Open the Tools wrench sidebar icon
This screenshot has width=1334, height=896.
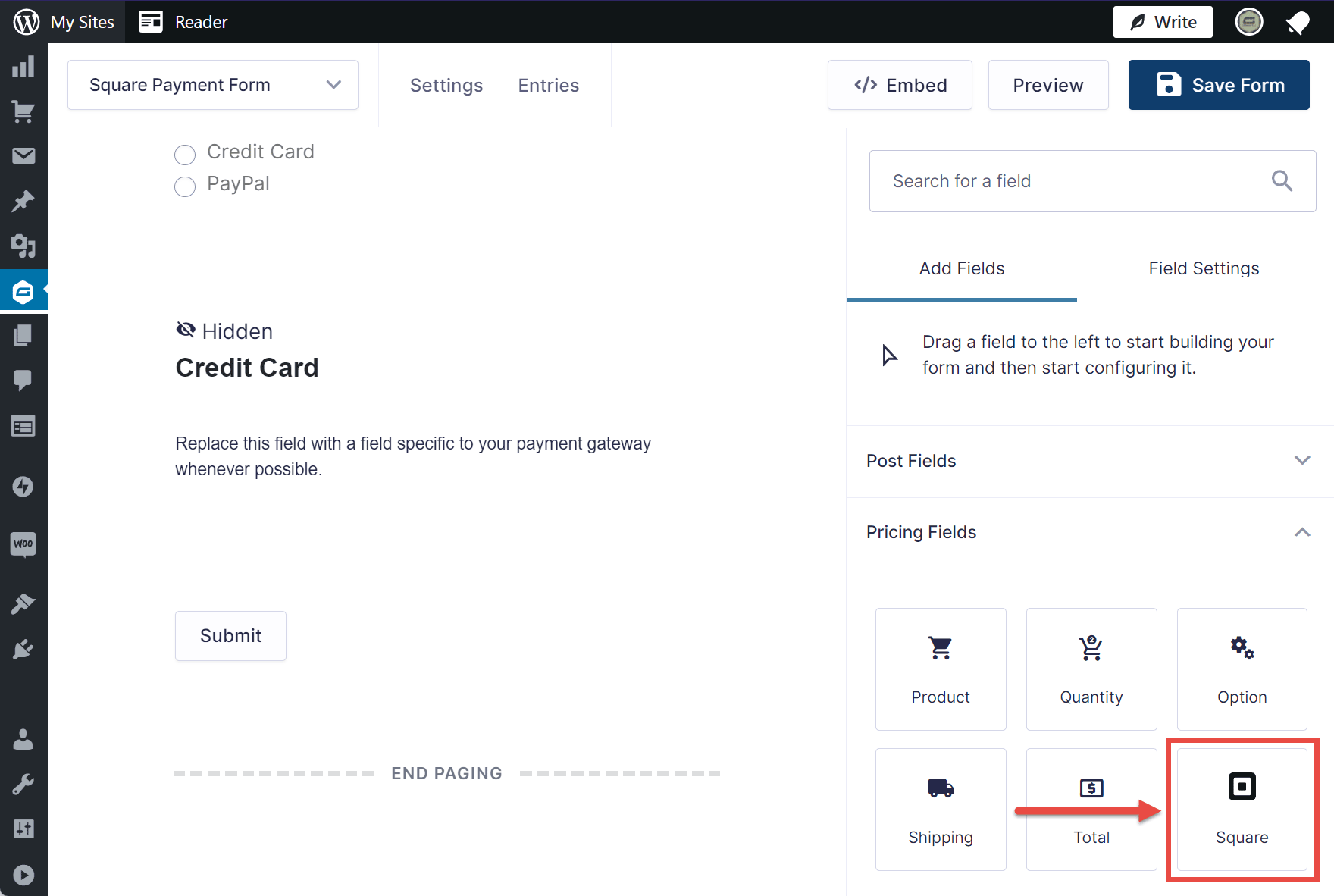pyautogui.click(x=23, y=784)
